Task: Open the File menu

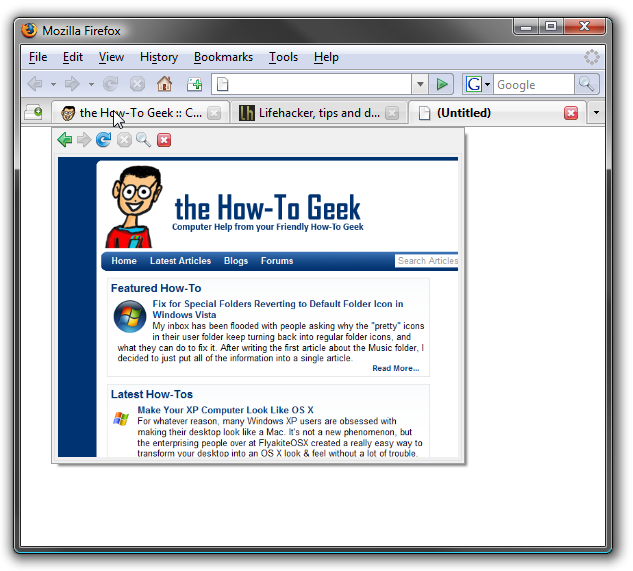Action: click(38, 57)
